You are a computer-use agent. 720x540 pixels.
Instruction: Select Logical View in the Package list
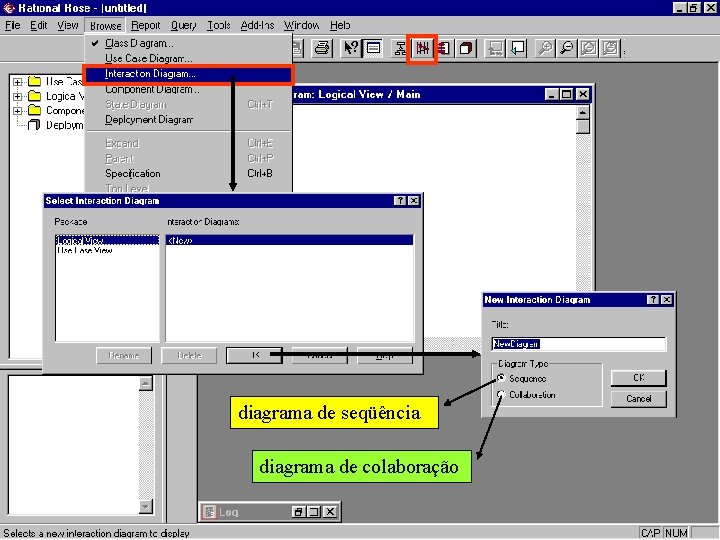point(107,240)
